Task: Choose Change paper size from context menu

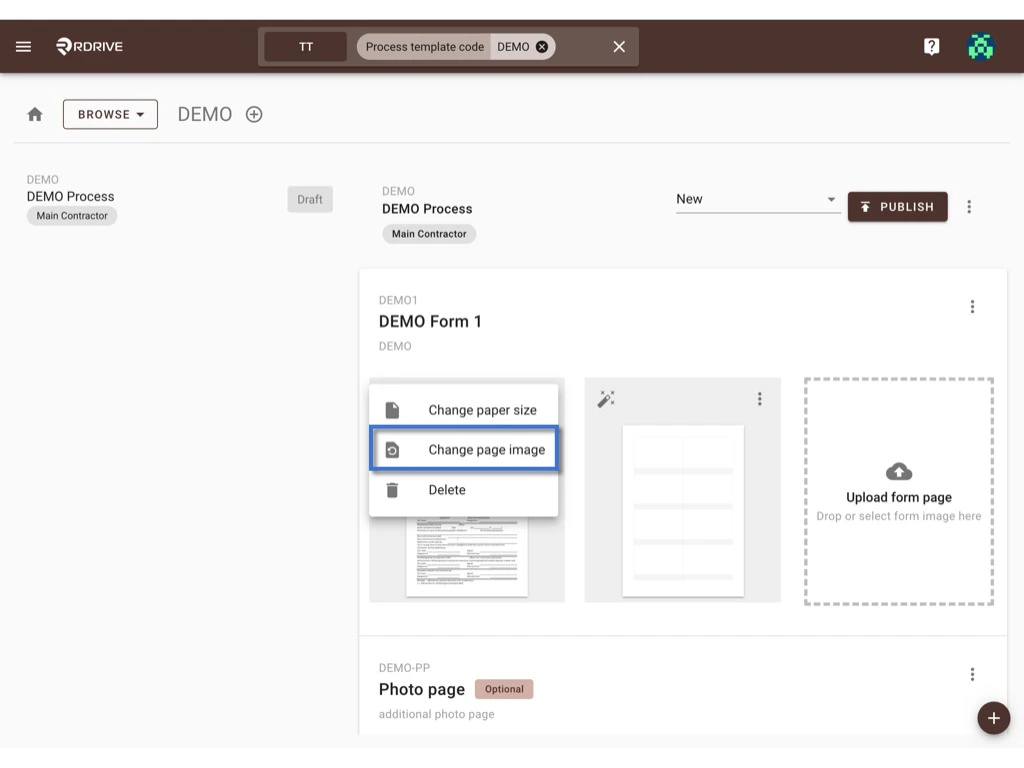Action: coord(464,408)
